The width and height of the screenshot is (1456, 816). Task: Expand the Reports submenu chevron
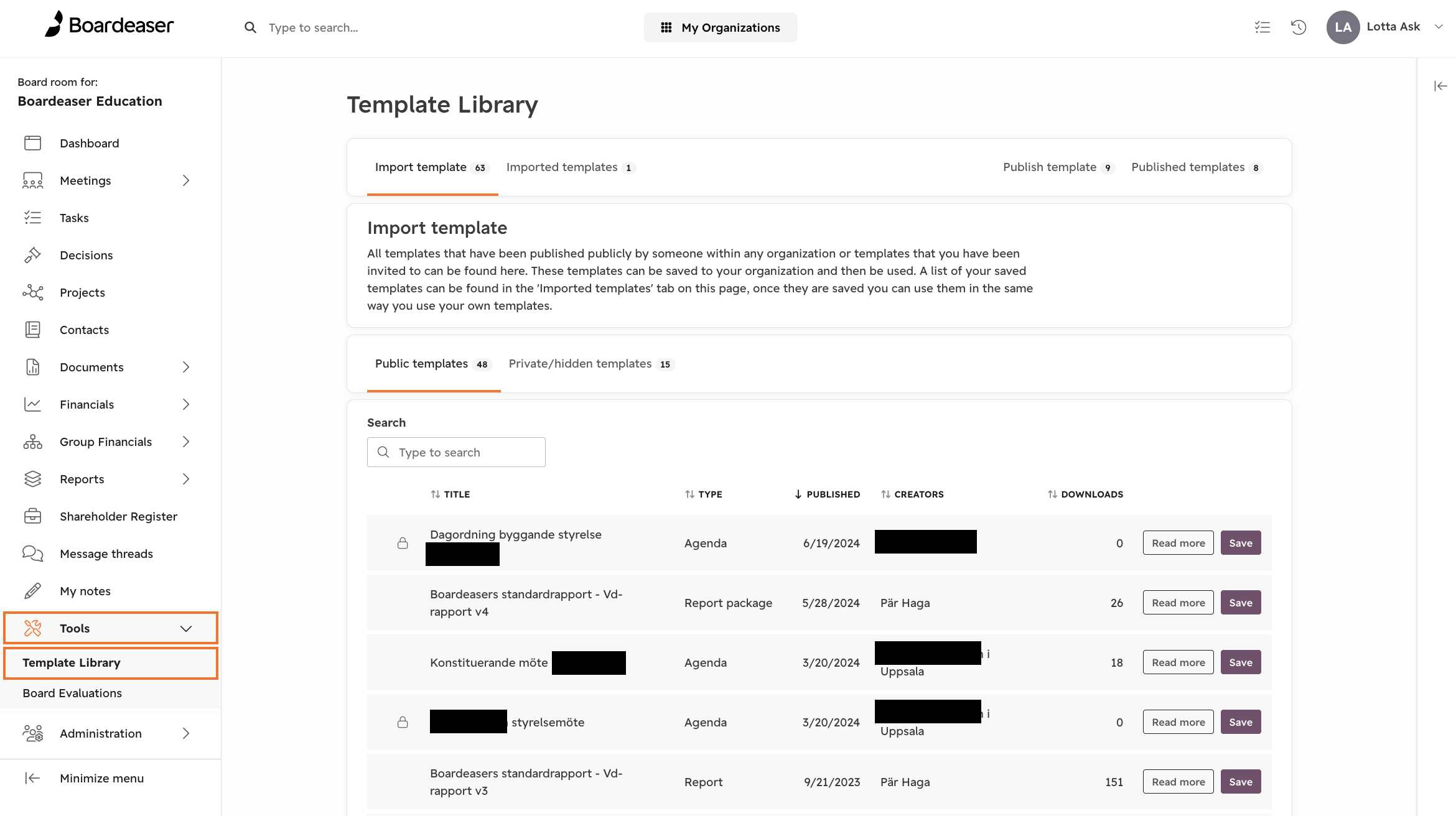pos(186,479)
